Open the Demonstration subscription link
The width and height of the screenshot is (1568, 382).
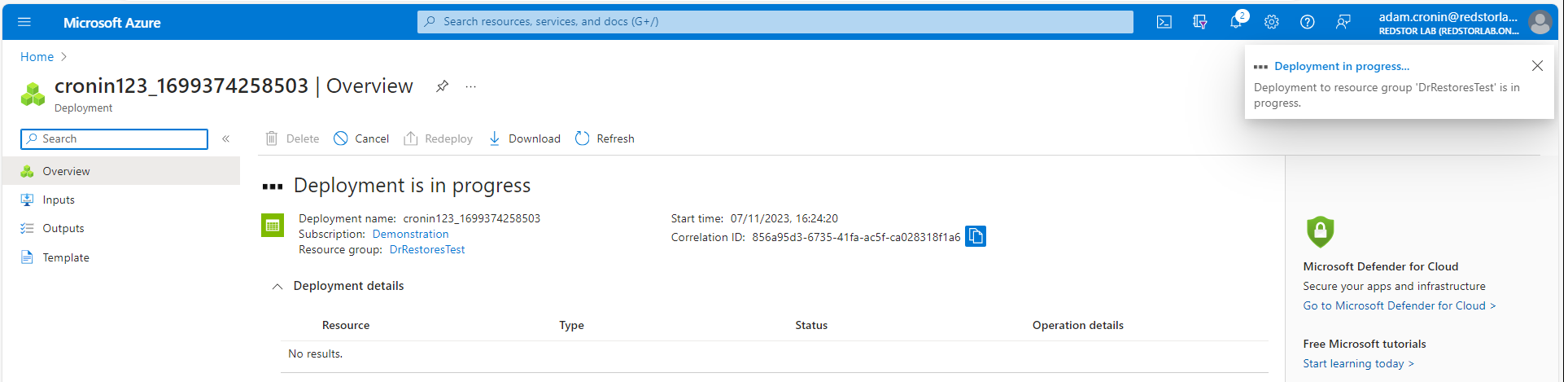pos(410,234)
